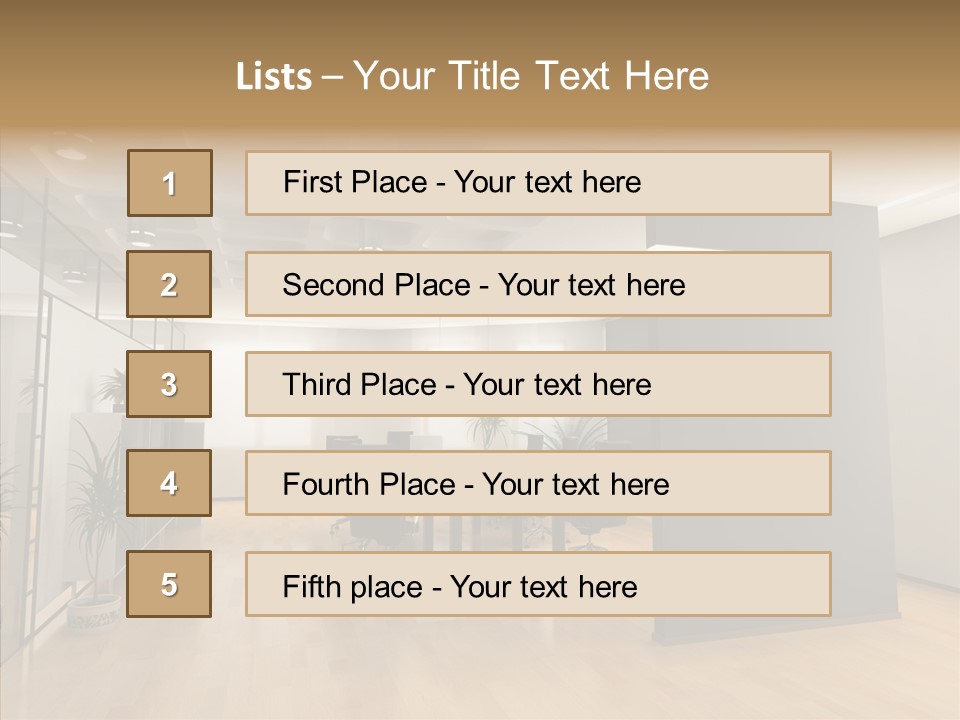Select the 'Fourth Place' text bar
Image resolution: width=960 pixels, height=720 pixels.
click(538, 484)
